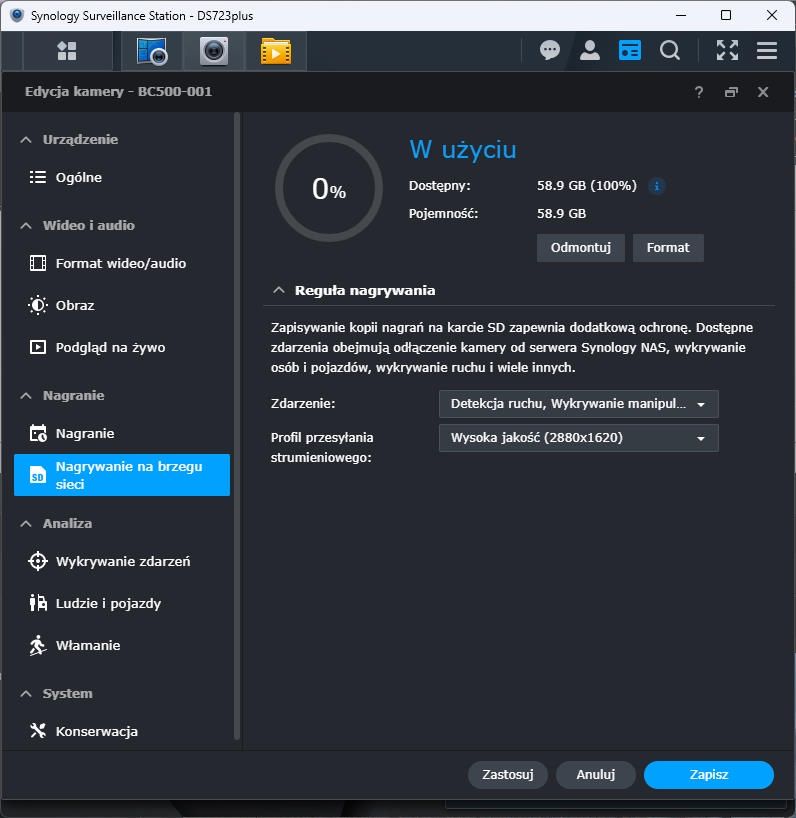Close the Edycja kamery dialog
This screenshot has height=818, width=796.
point(763,92)
